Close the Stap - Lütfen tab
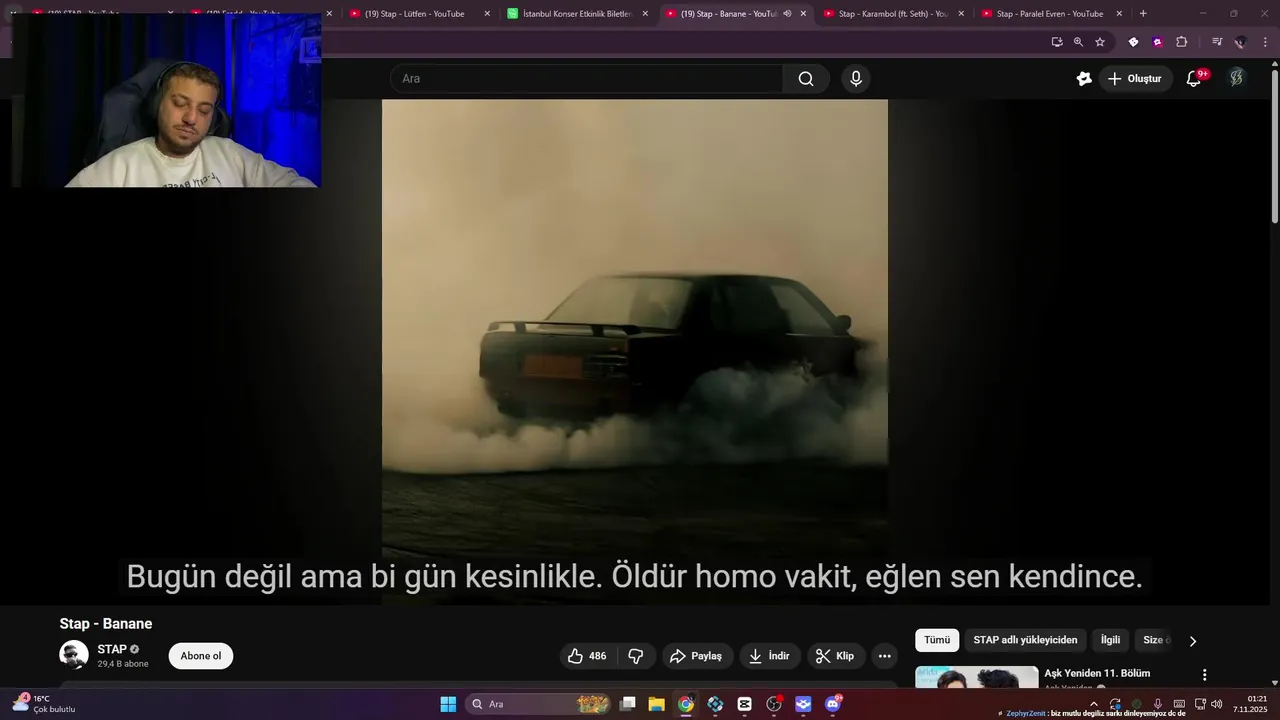The height and width of the screenshot is (720, 1280). (487, 14)
